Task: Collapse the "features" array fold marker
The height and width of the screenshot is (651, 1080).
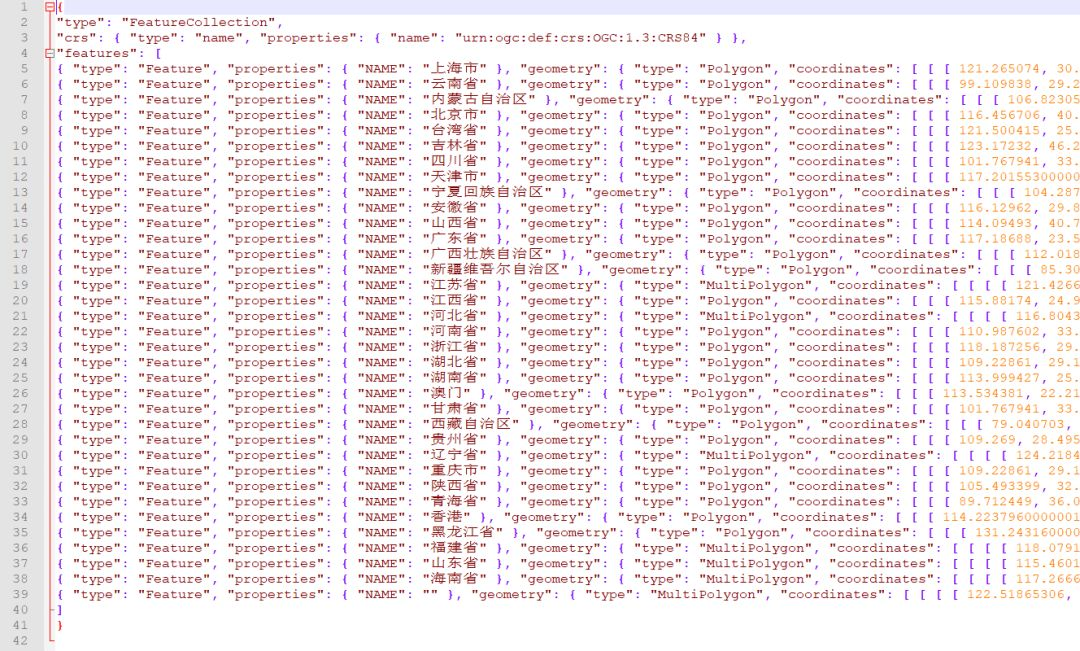Action: [x=49, y=53]
